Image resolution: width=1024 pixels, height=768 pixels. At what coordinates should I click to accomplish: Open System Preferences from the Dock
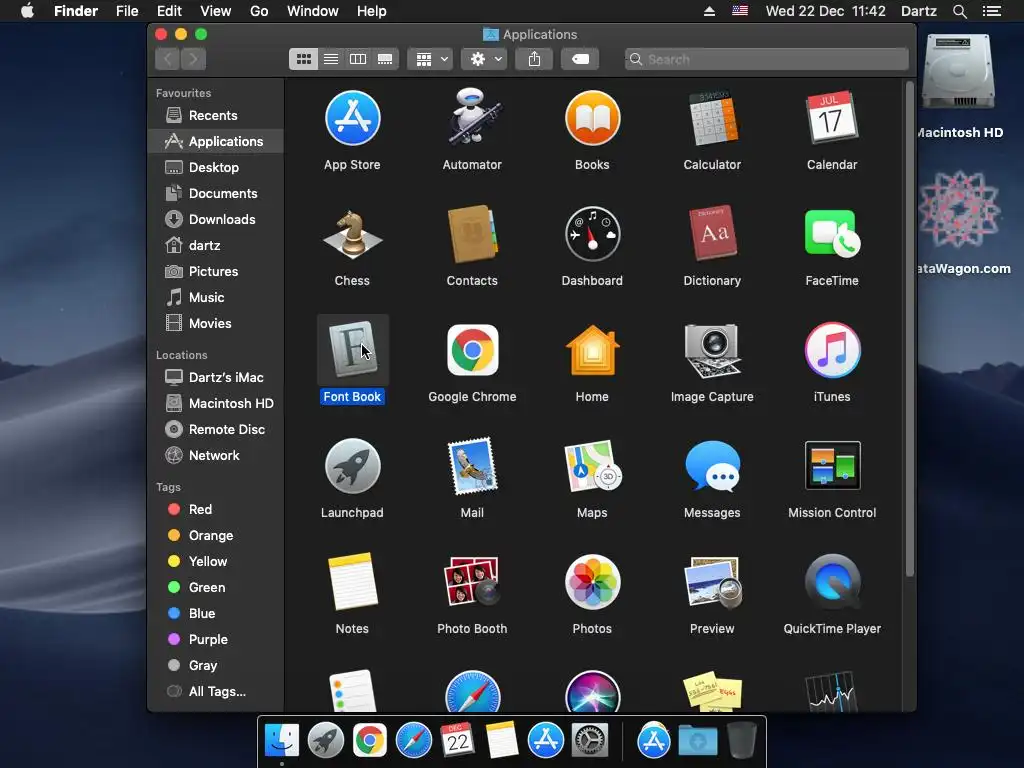coord(590,741)
